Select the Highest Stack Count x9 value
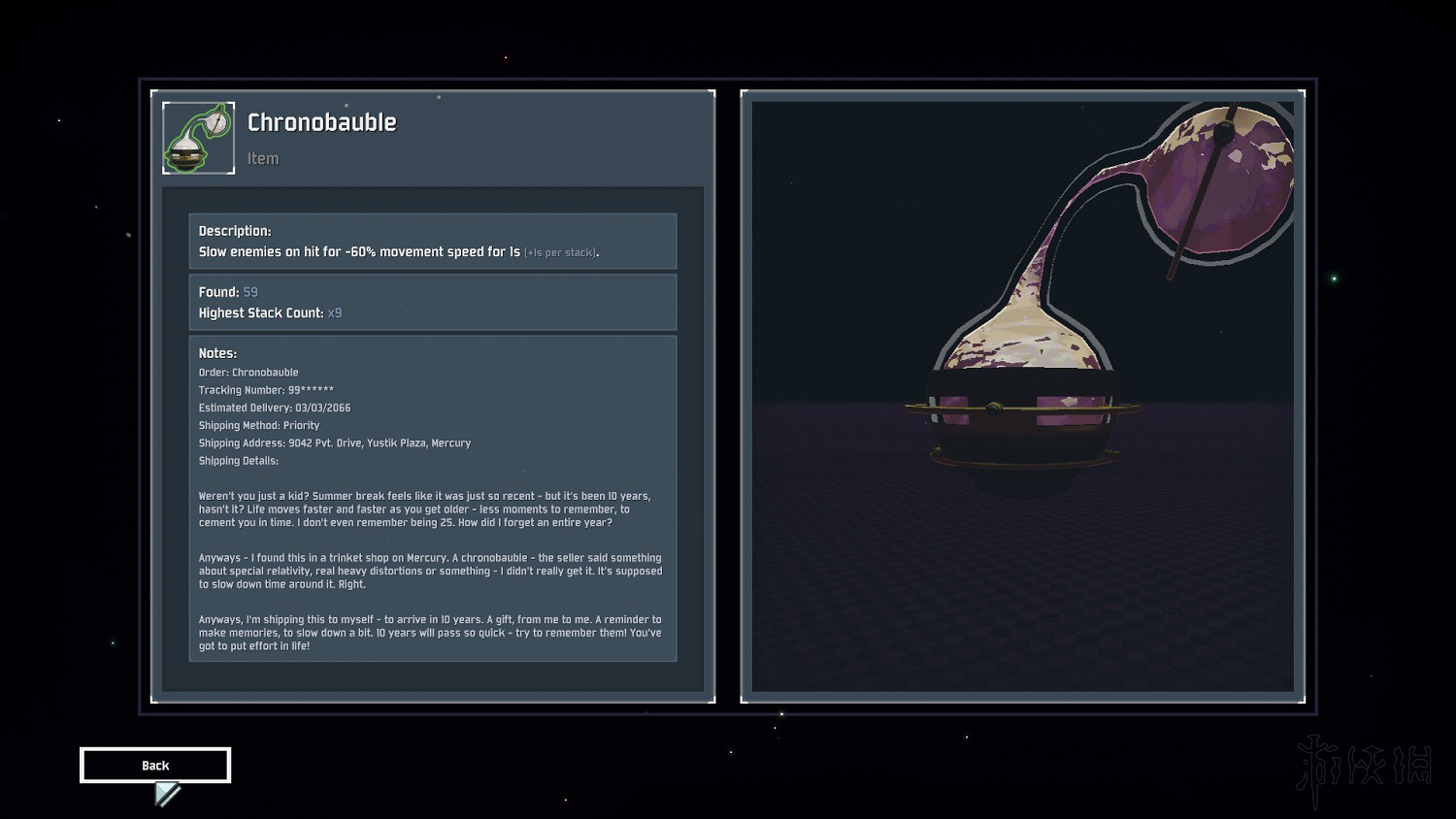This screenshot has width=1456, height=819. [x=334, y=313]
